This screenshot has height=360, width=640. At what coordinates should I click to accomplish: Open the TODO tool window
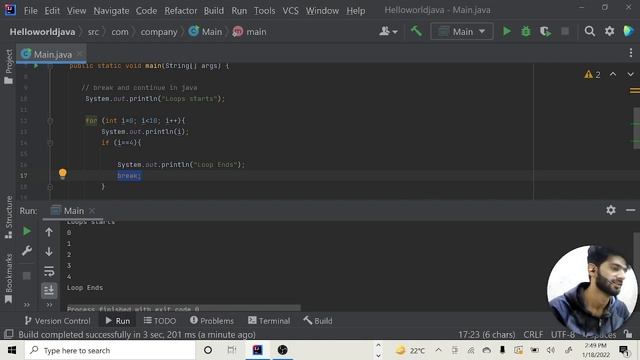(160, 321)
